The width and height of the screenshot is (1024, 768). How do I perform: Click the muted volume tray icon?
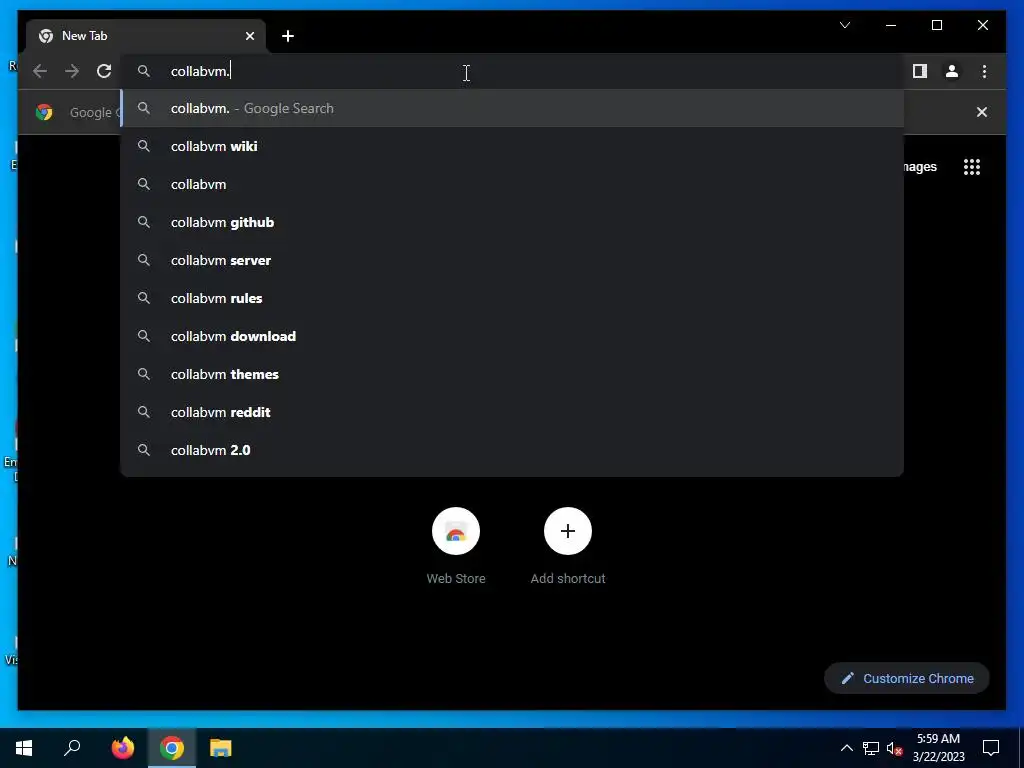point(894,748)
